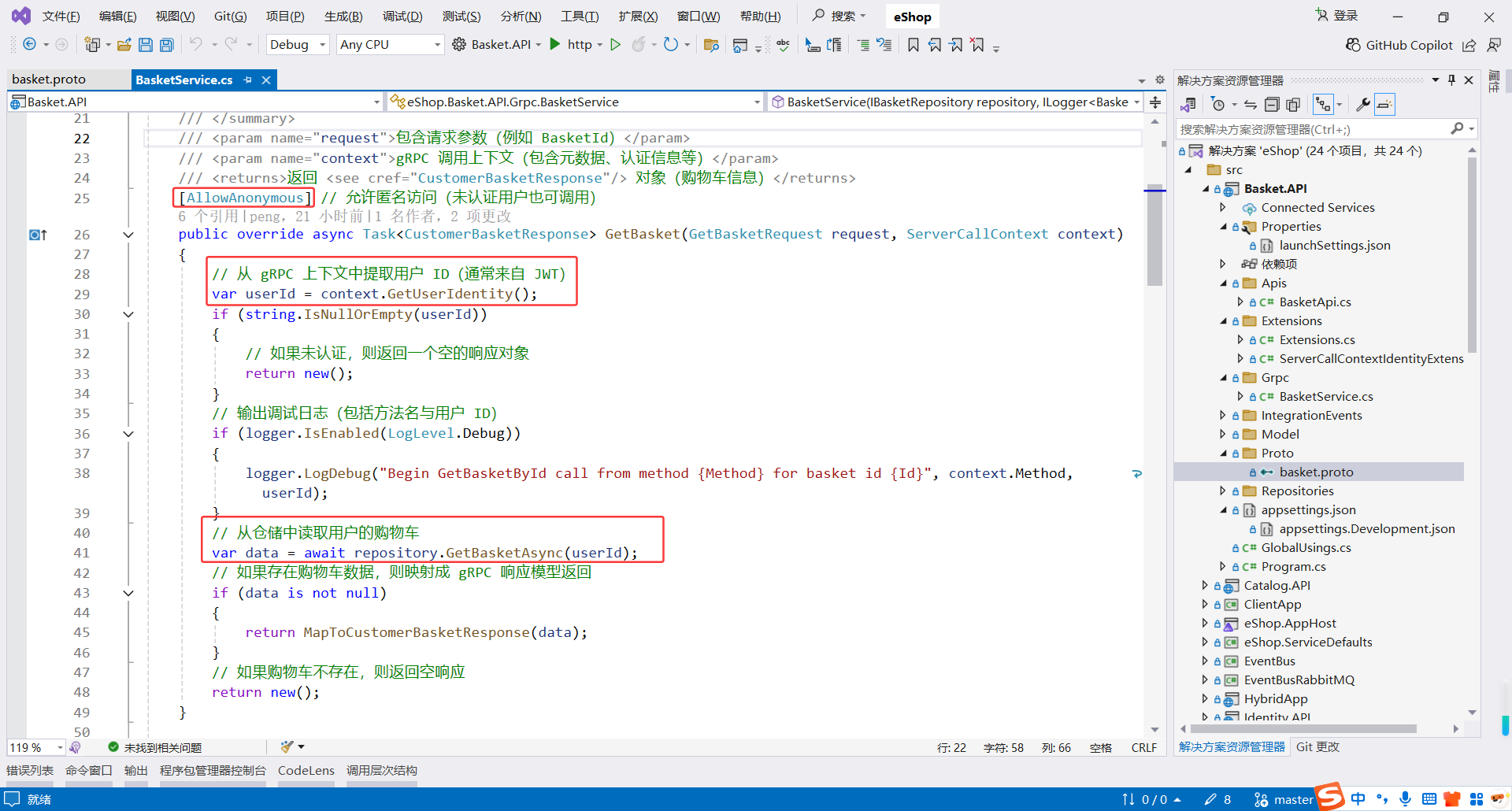
Task: Undo the last edit
Action: click(197, 45)
